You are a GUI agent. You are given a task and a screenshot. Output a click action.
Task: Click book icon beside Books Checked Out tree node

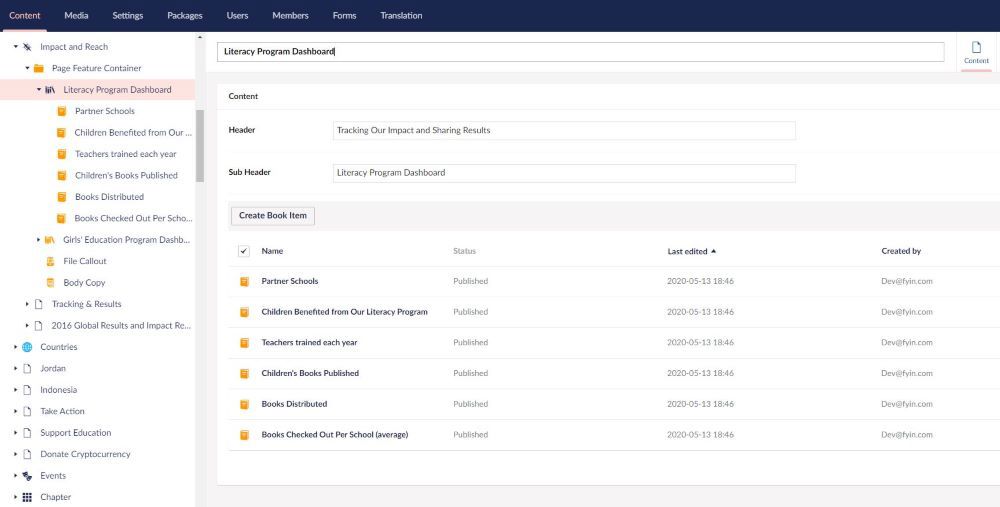click(62, 218)
